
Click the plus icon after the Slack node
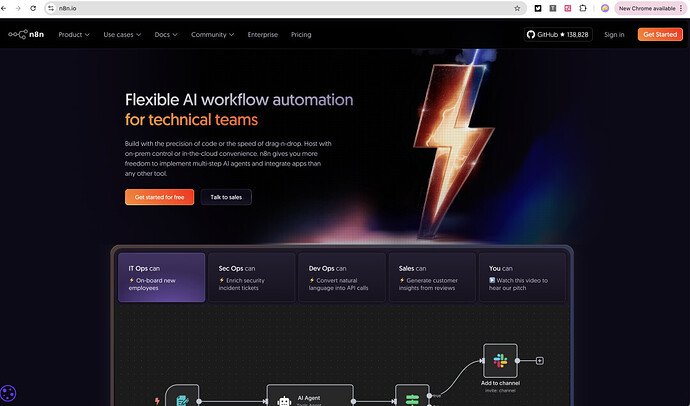click(540, 360)
